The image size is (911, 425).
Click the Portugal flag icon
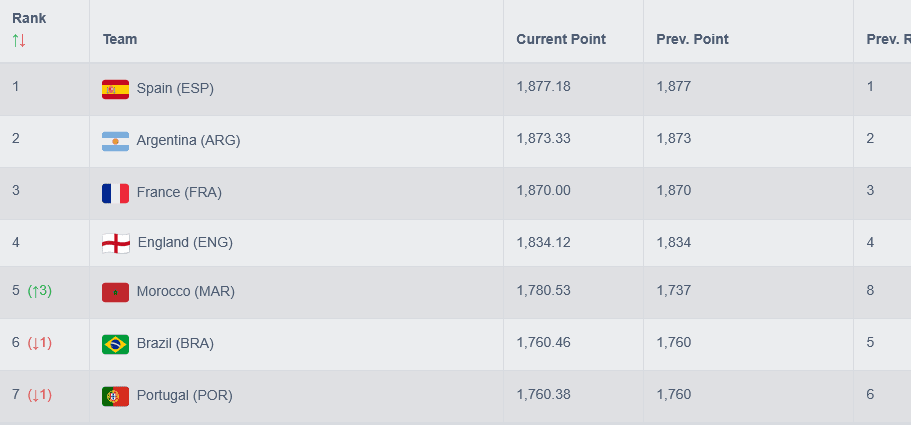click(x=115, y=396)
